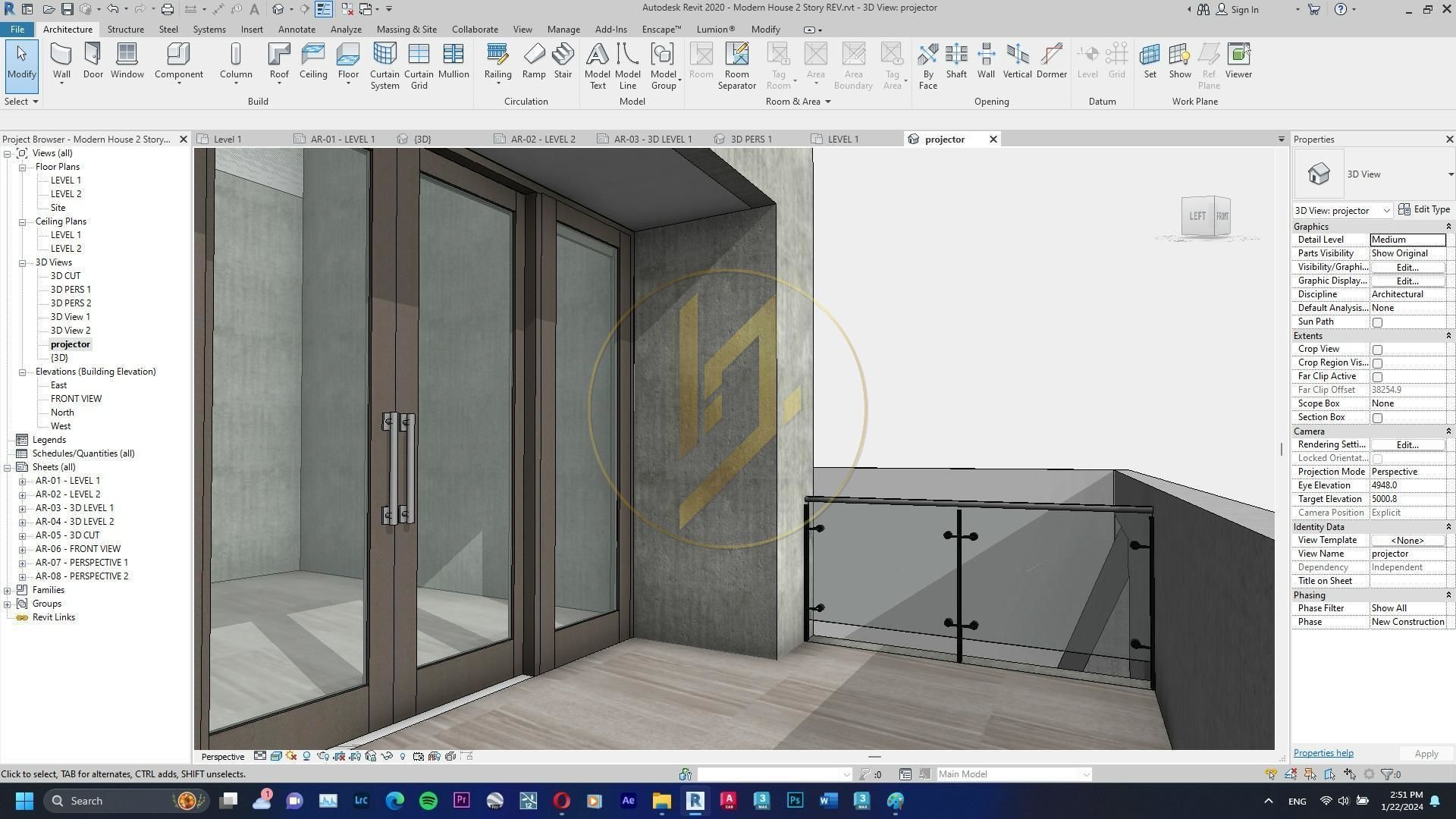Image resolution: width=1456 pixels, height=819 pixels.
Task: Enable Far Clip Active checkbox
Action: click(1377, 377)
